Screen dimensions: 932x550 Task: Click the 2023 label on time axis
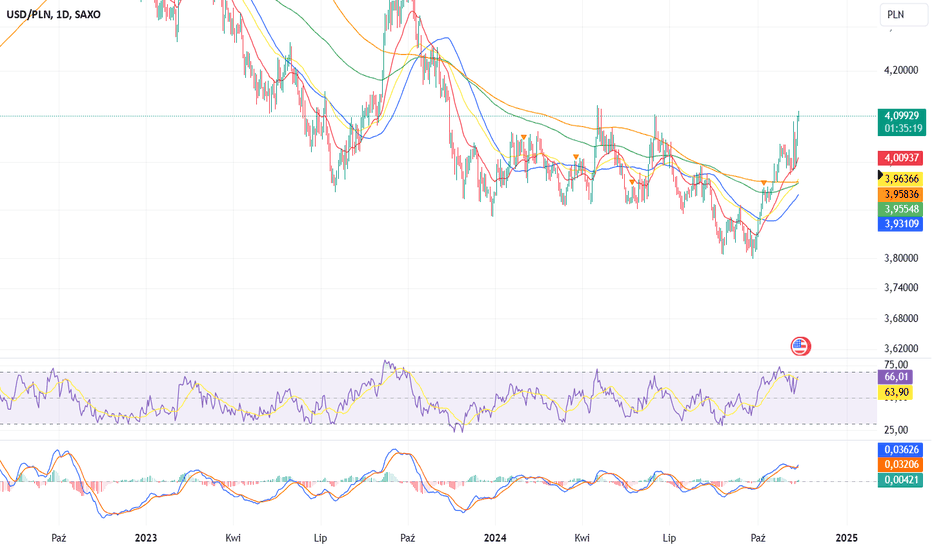coord(146,538)
